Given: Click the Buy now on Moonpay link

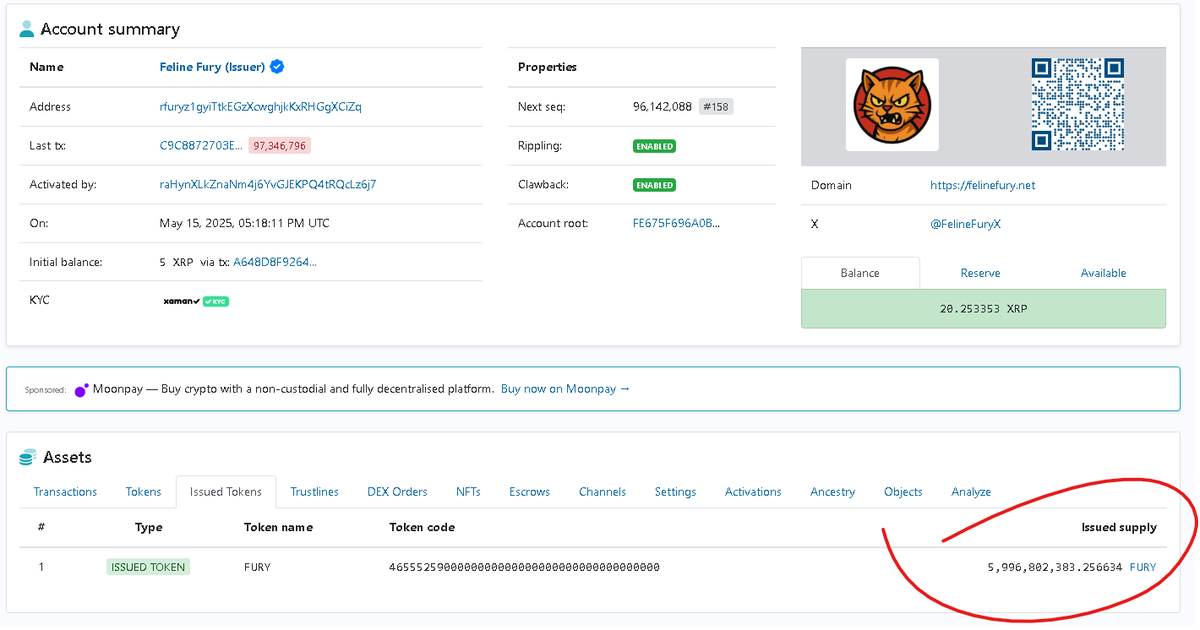Looking at the screenshot, I should pos(566,388).
